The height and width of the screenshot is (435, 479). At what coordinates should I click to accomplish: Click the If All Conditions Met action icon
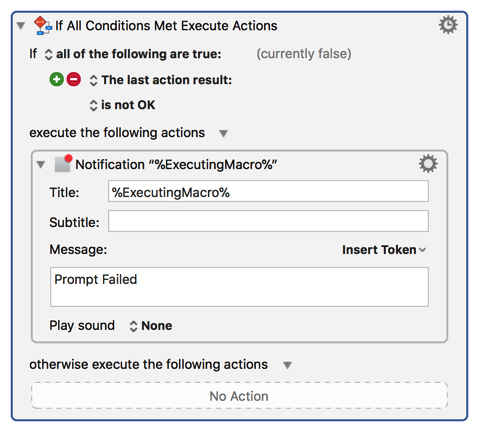coord(43,25)
